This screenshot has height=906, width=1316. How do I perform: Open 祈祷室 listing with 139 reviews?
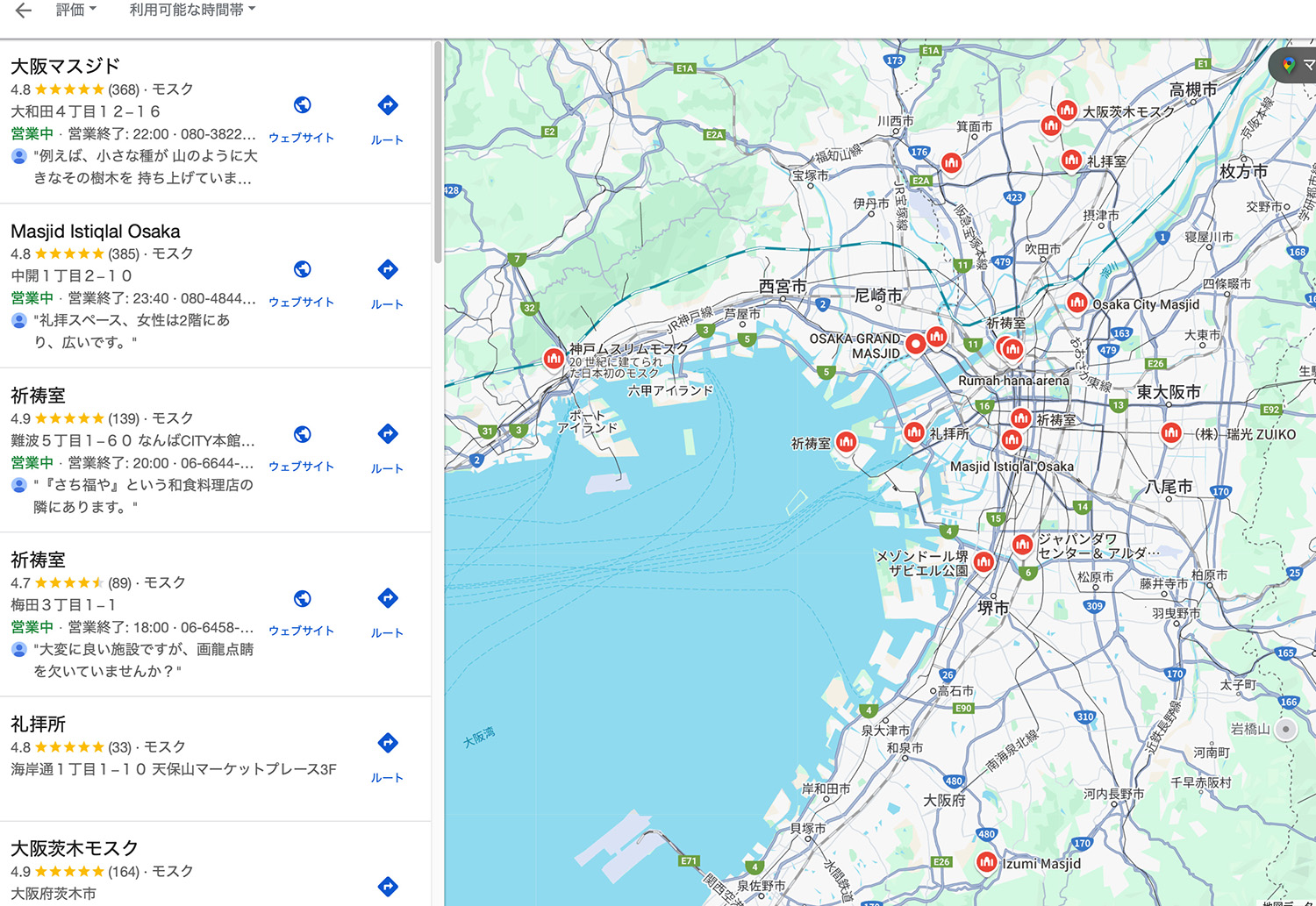click(x=38, y=396)
